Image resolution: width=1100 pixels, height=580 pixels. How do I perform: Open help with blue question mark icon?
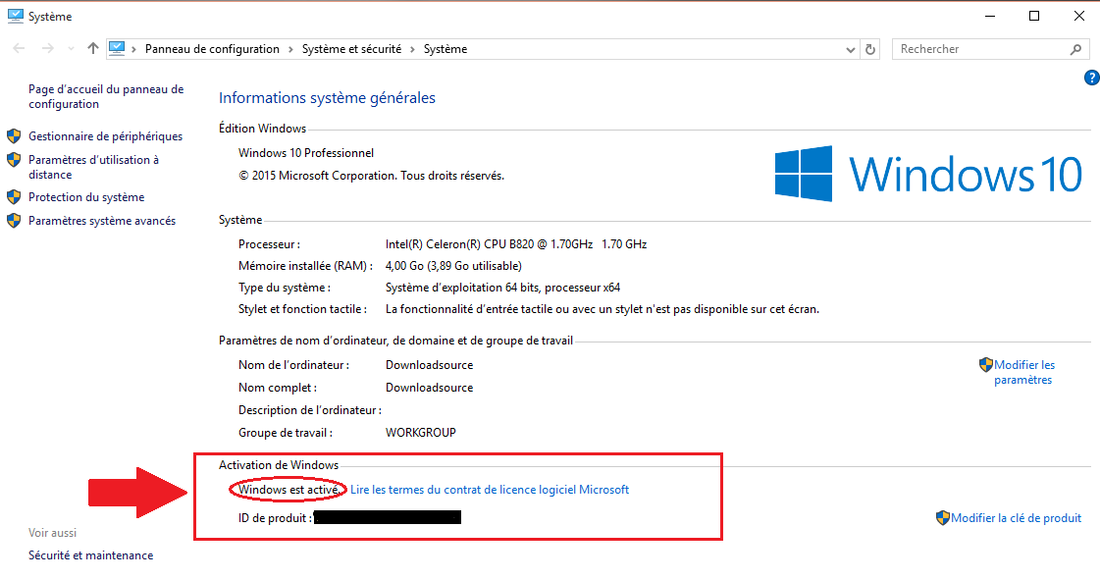click(1092, 78)
